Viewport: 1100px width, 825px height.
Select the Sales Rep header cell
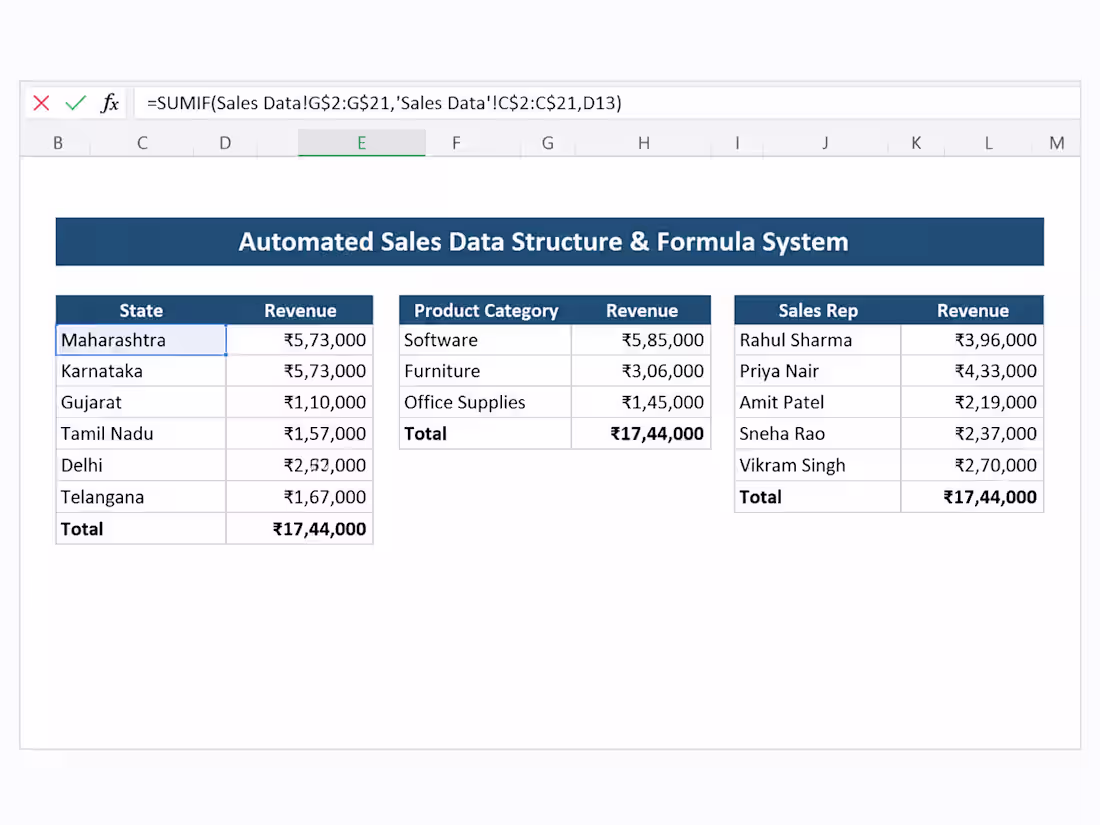pyautogui.click(x=818, y=310)
